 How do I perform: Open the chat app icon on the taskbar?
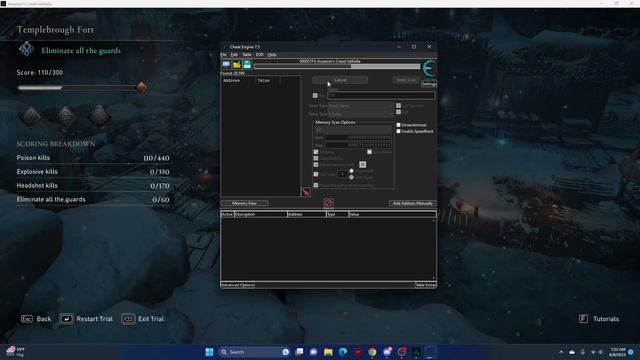[x=313, y=352]
